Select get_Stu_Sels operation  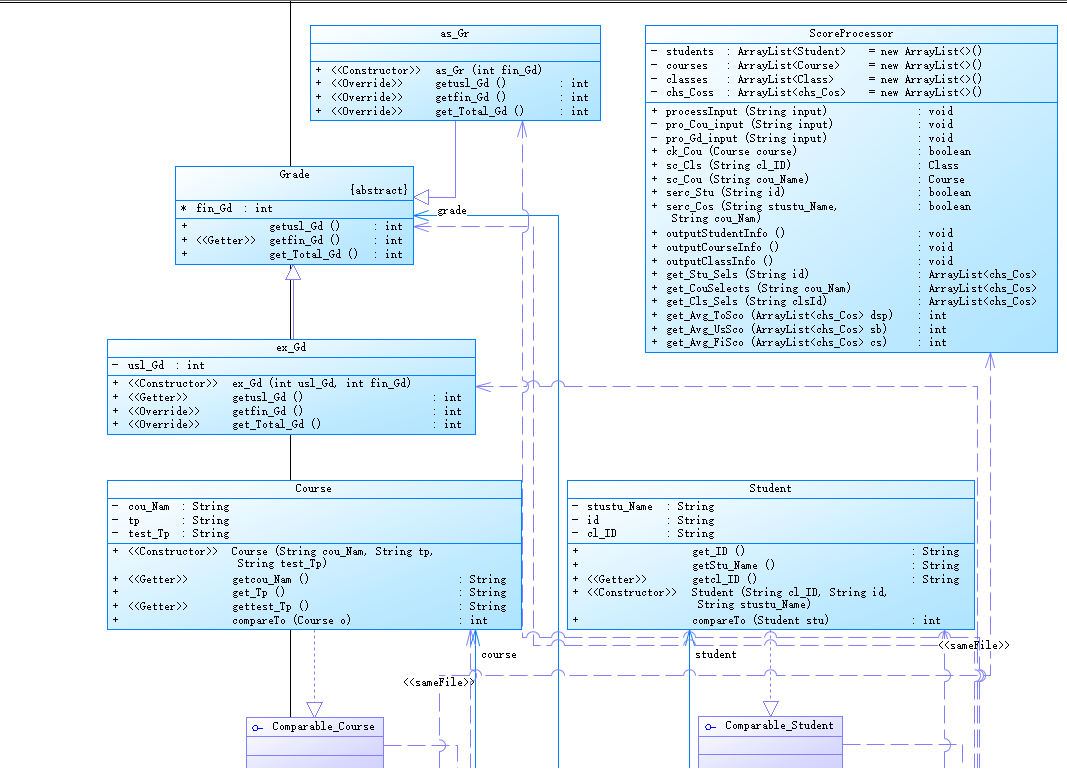(x=844, y=274)
